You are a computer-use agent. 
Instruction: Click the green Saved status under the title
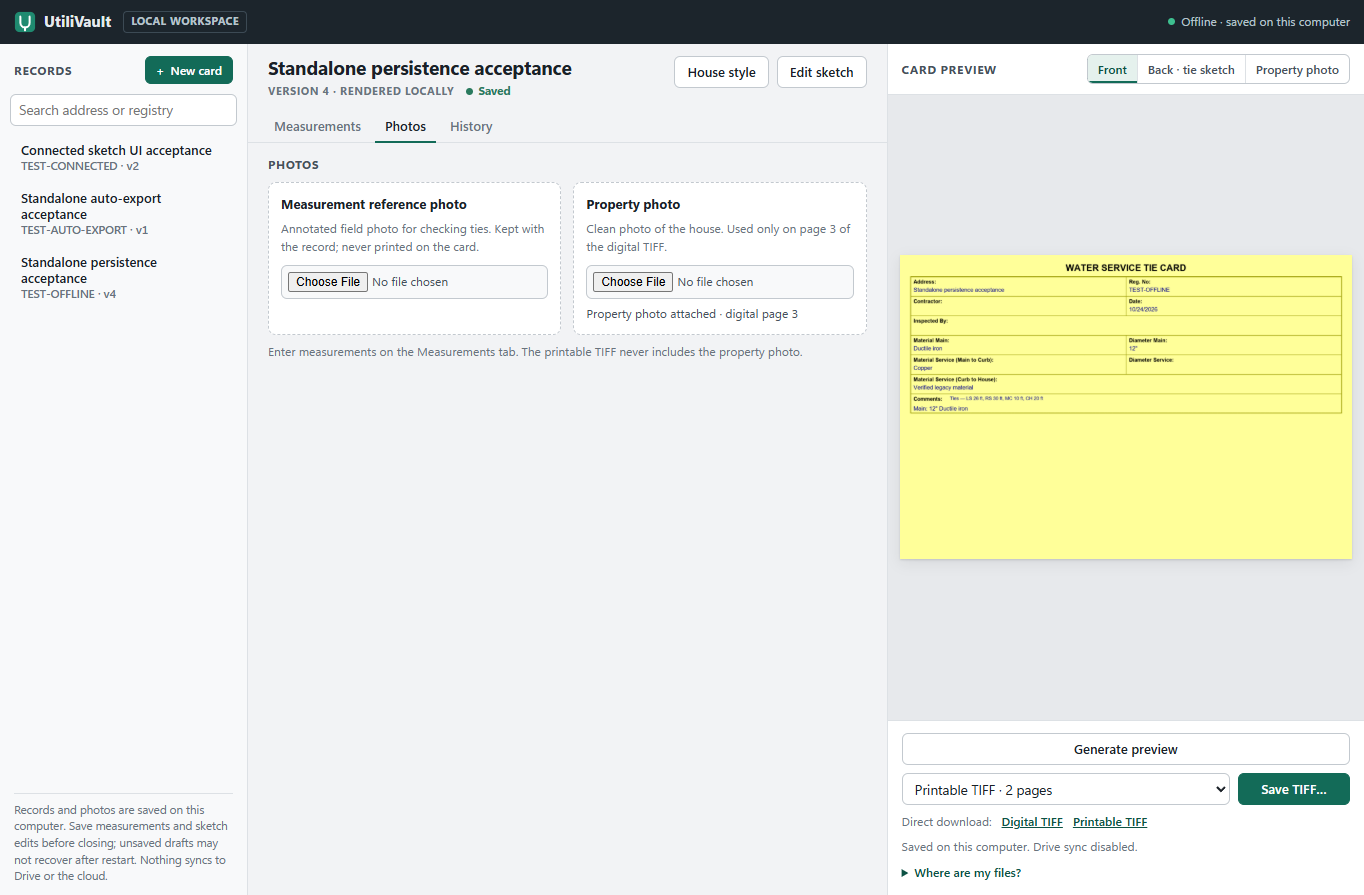pos(488,91)
